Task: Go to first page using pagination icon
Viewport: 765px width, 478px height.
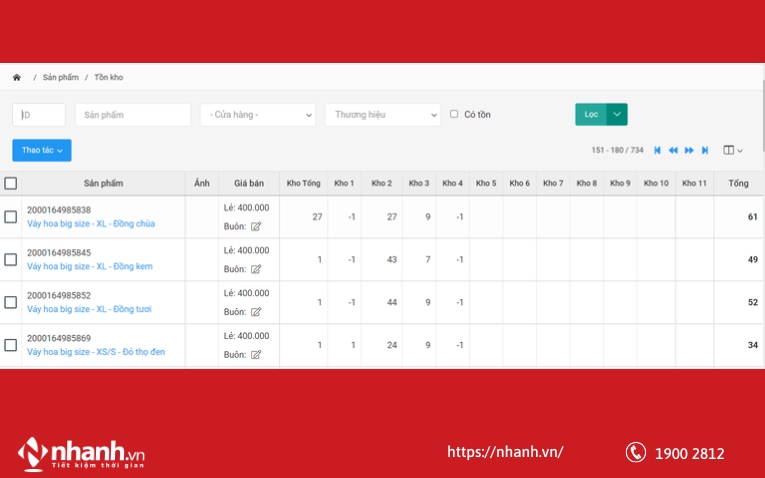Action: coord(657,150)
